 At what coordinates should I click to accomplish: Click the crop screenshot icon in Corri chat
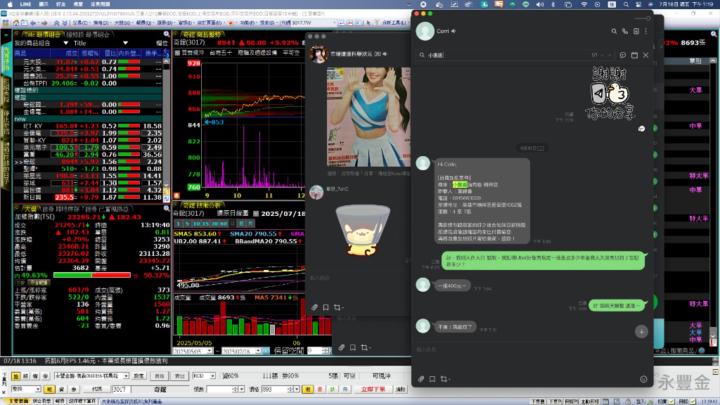point(446,379)
